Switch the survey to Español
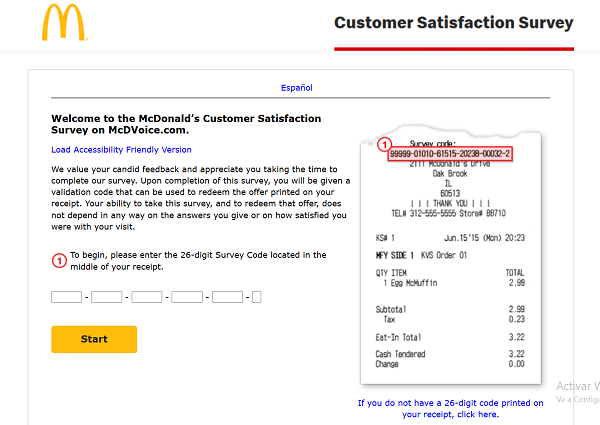This screenshot has height=425, width=600. coord(297,88)
